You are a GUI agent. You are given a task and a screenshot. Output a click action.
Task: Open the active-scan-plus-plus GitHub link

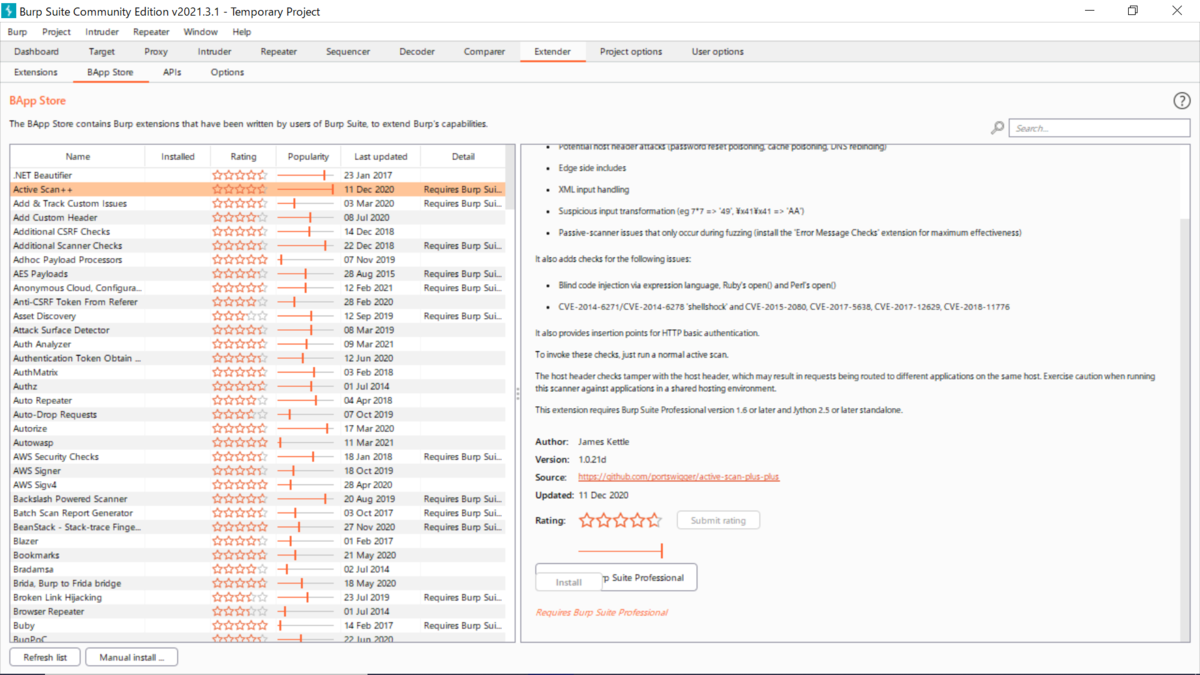tap(678, 477)
